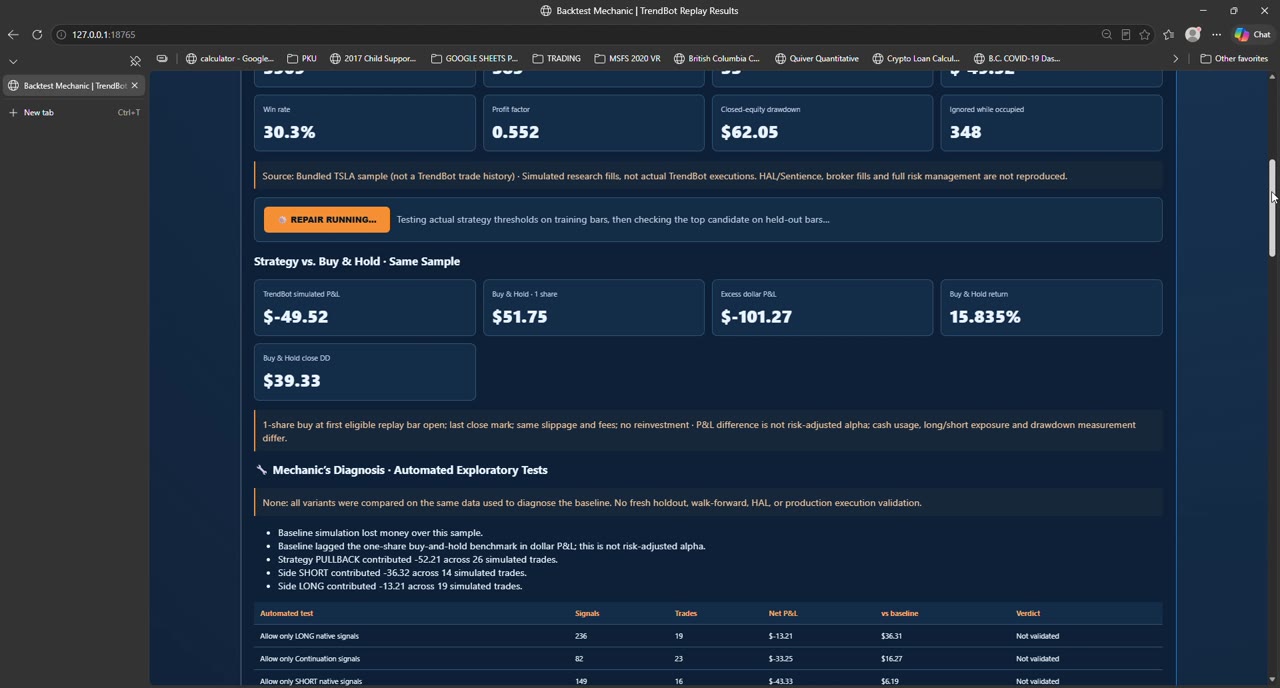Screen dimensions: 1280x688
Task: Select the Backtest Mechanic TrendBot tab
Action: 74,85
